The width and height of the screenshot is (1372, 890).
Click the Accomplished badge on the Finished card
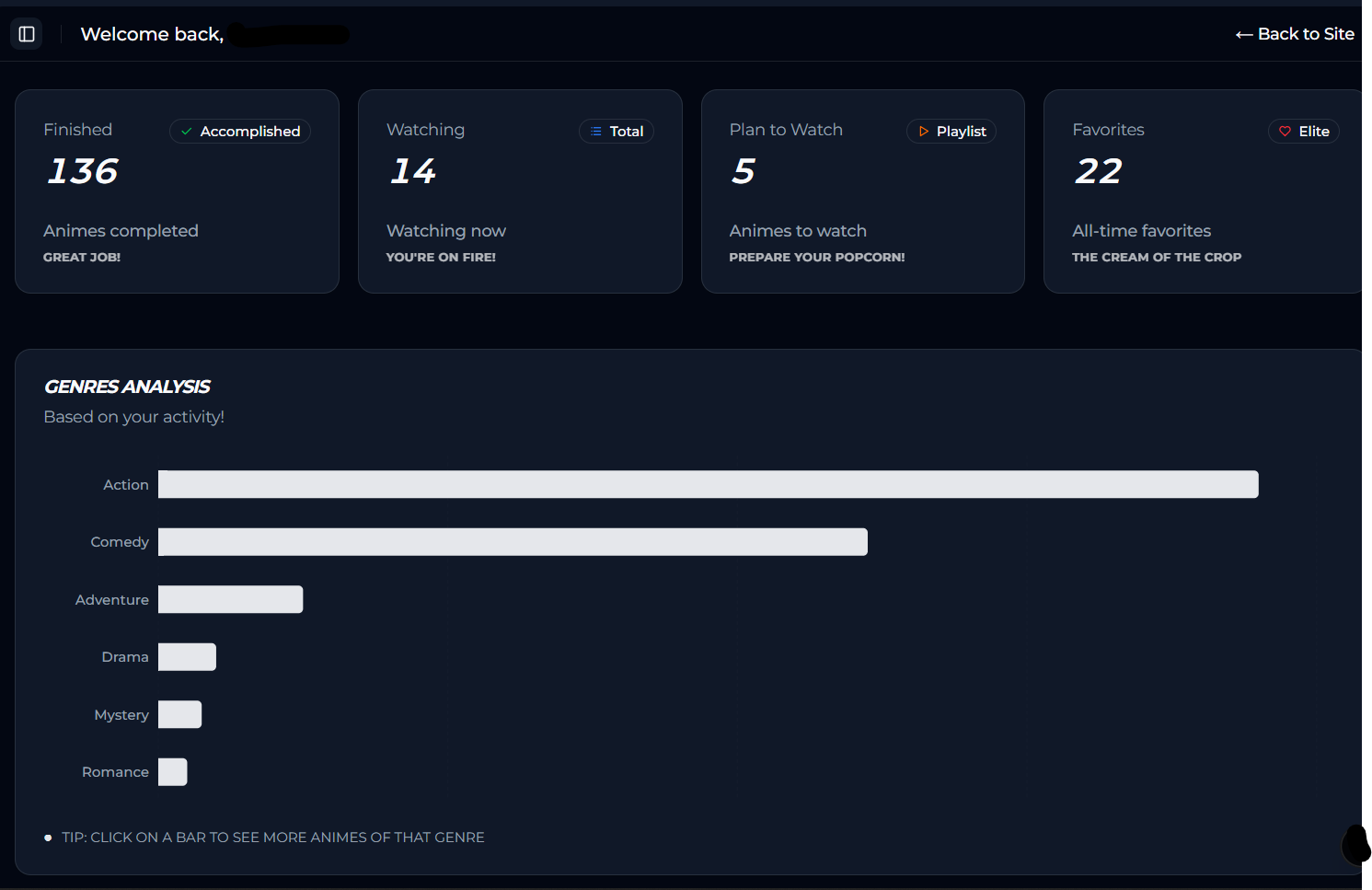(x=240, y=131)
